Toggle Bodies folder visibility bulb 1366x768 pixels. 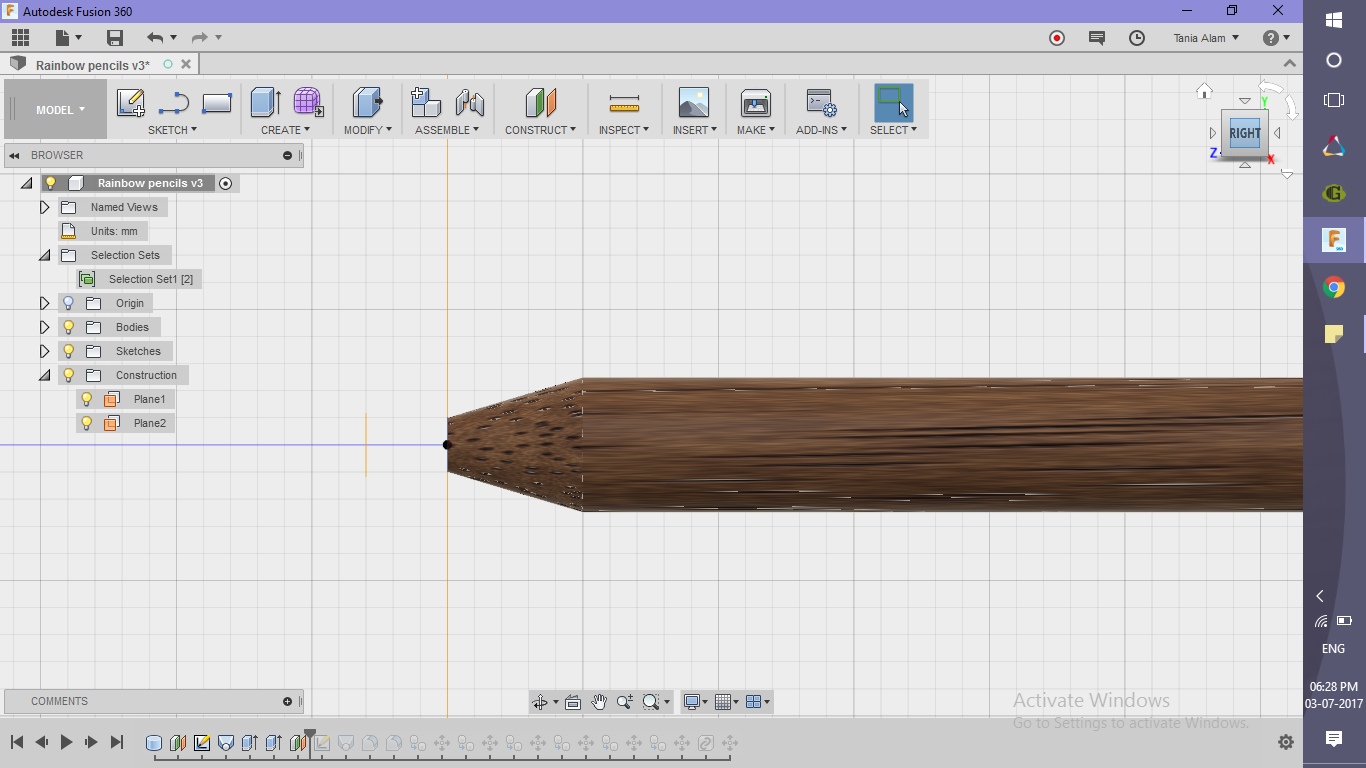tap(68, 327)
